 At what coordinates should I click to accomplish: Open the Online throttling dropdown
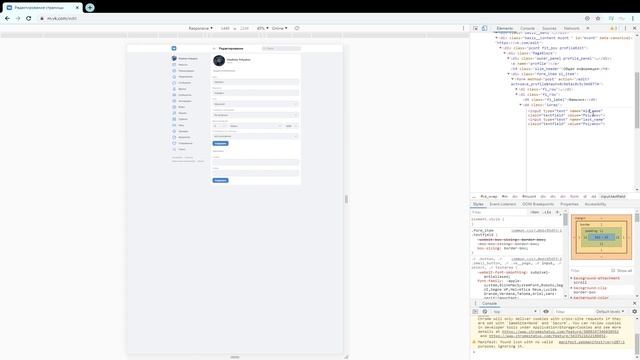click(280, 28)
